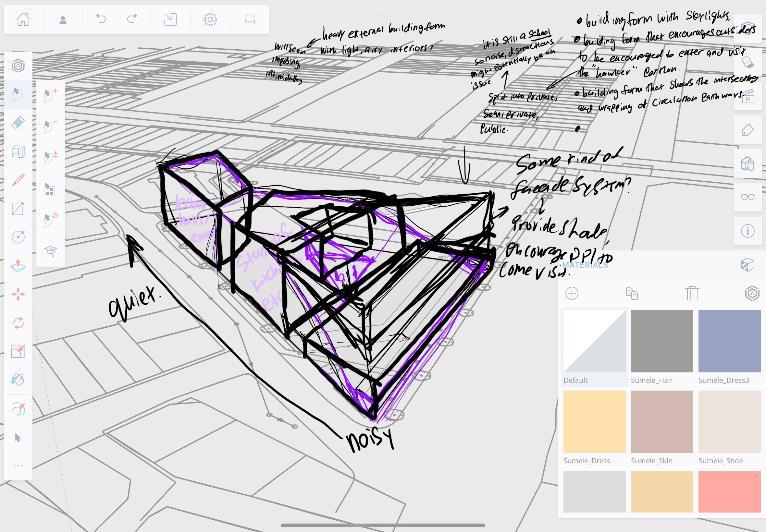Select the Orbit tool
The image size is (766, 532).
pos(18,408)
